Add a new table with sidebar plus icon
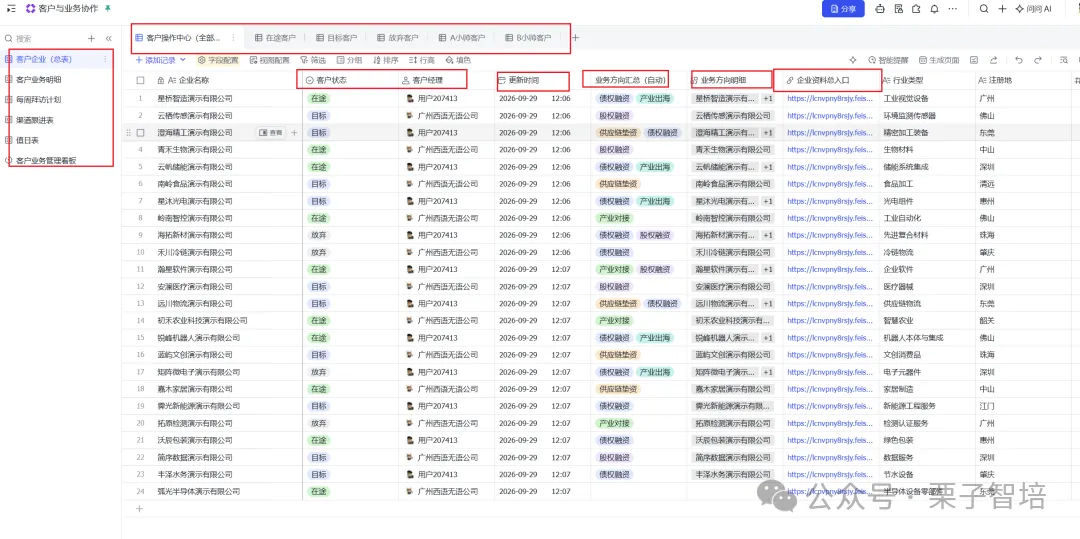This screenshot has height=539, width=1080. (x=92, y=39)
